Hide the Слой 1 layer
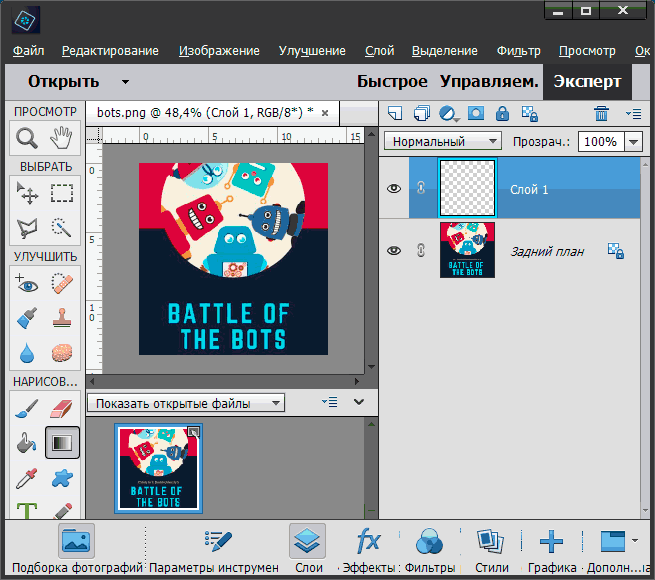Image resolution: width=655 pixels, height=580 pixels. 394,188
